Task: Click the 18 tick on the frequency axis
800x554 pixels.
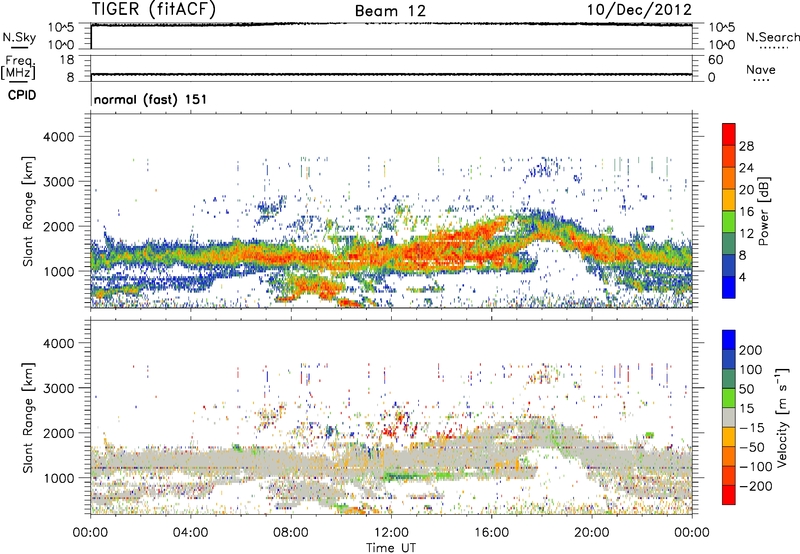Action: point(67,60)
